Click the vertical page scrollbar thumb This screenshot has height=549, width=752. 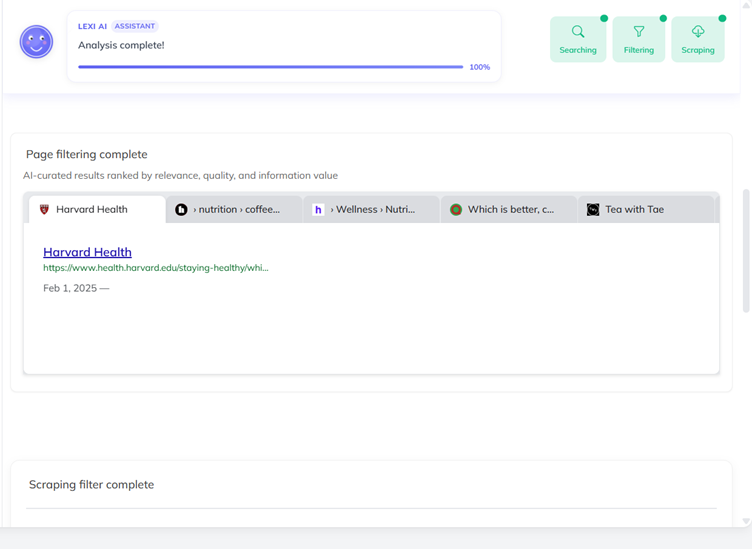coord(746,251)
